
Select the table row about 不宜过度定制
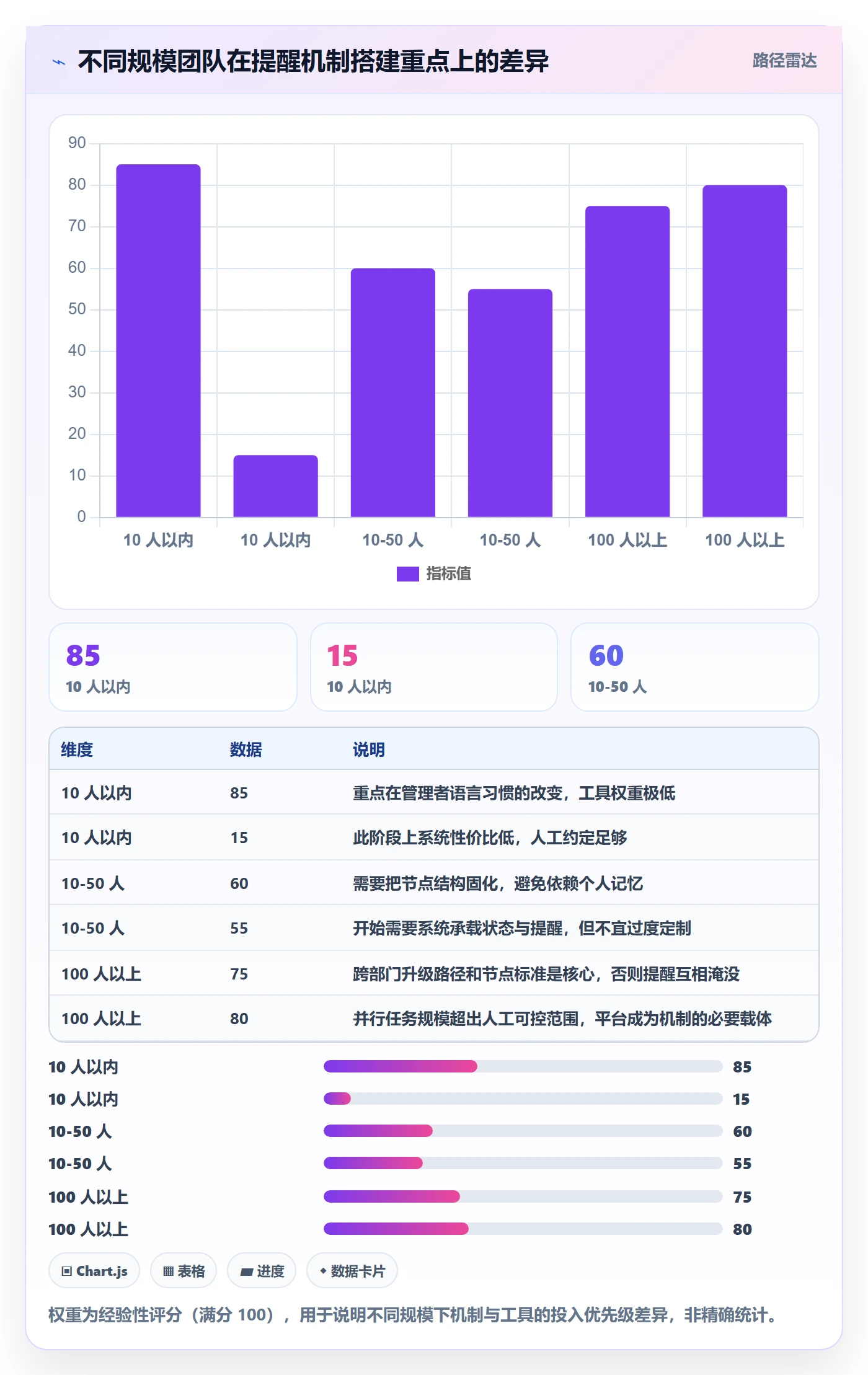point(434,928)
